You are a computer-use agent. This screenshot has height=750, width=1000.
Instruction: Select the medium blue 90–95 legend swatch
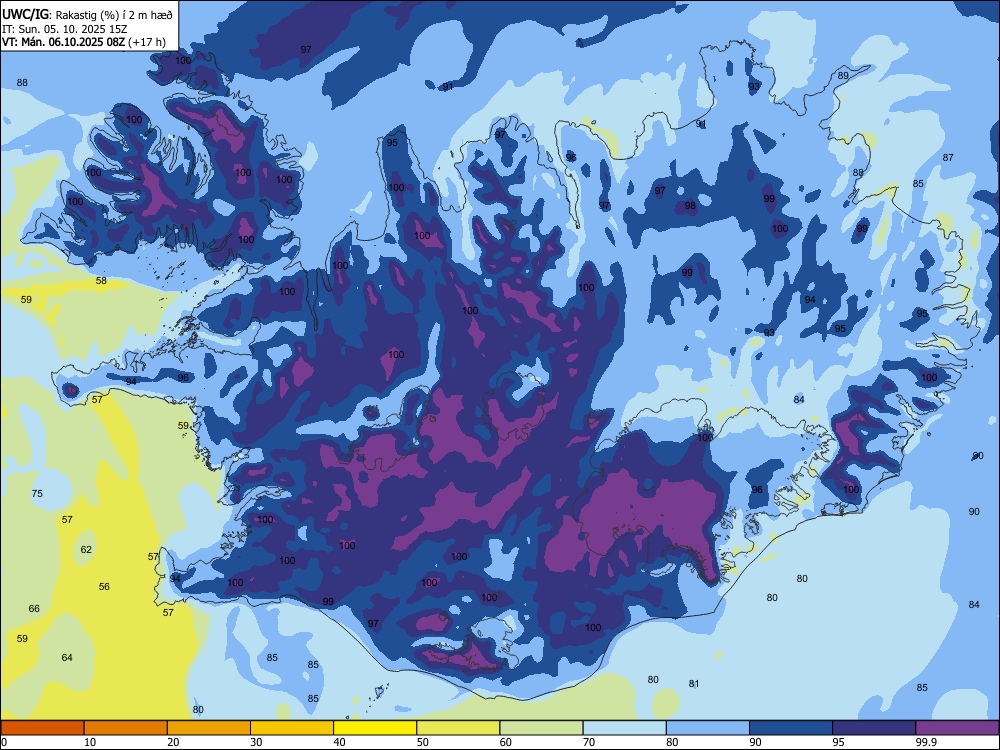point(791,728)
